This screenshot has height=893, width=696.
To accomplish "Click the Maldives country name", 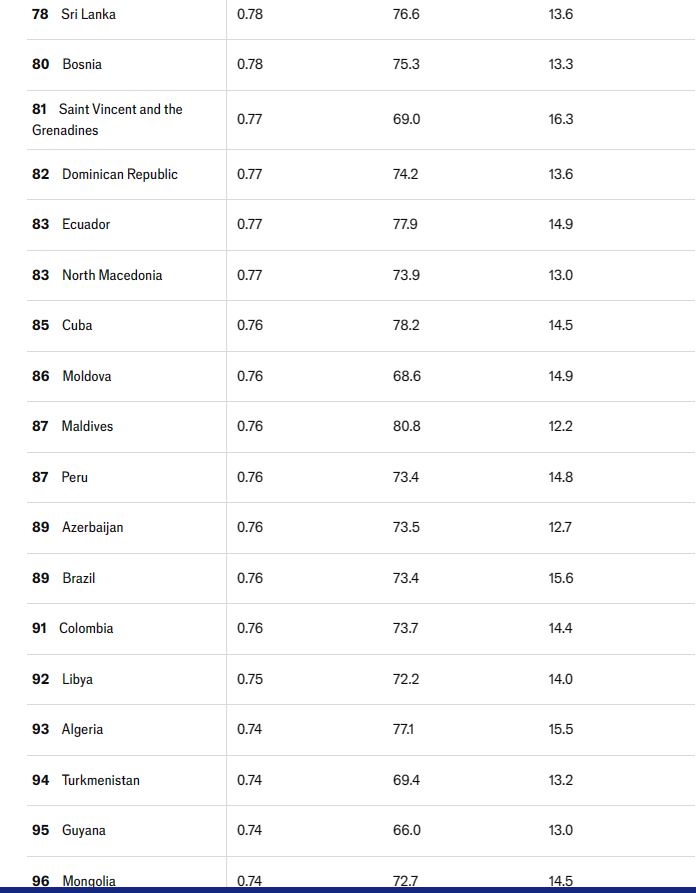I will tap(87, 426).
